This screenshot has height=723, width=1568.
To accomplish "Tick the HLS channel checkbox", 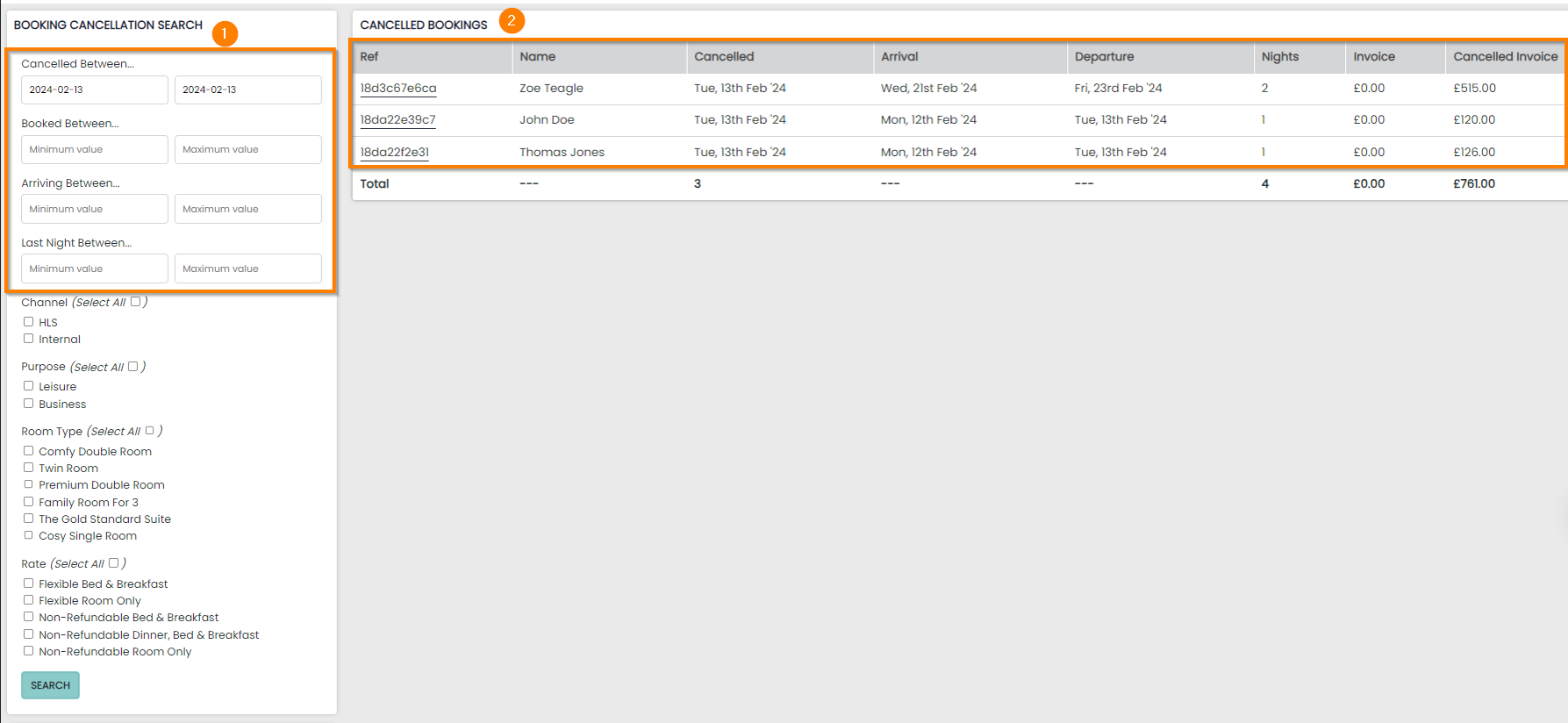I will (29, 322).
